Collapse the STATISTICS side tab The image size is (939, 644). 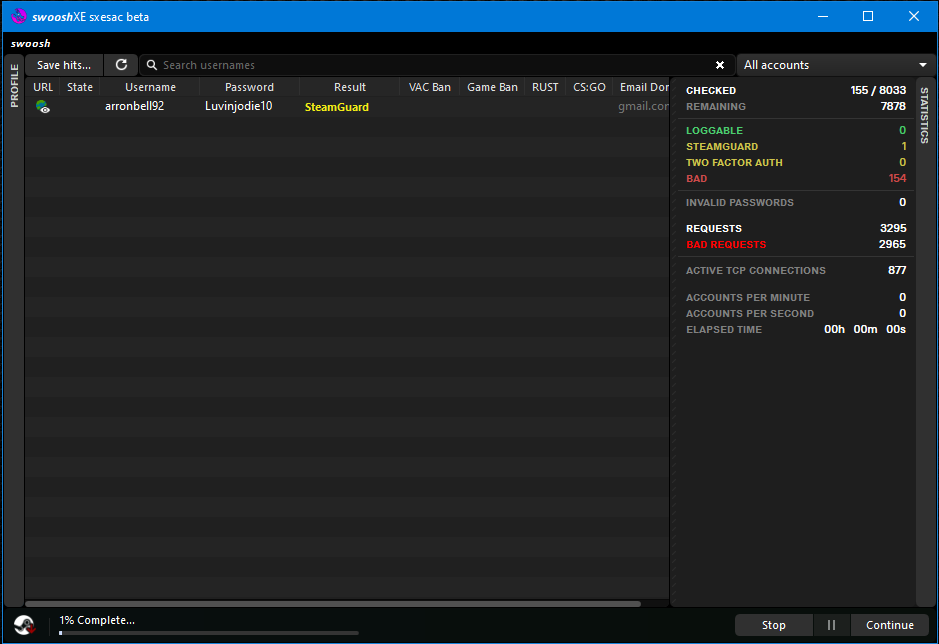coord(924,115)
